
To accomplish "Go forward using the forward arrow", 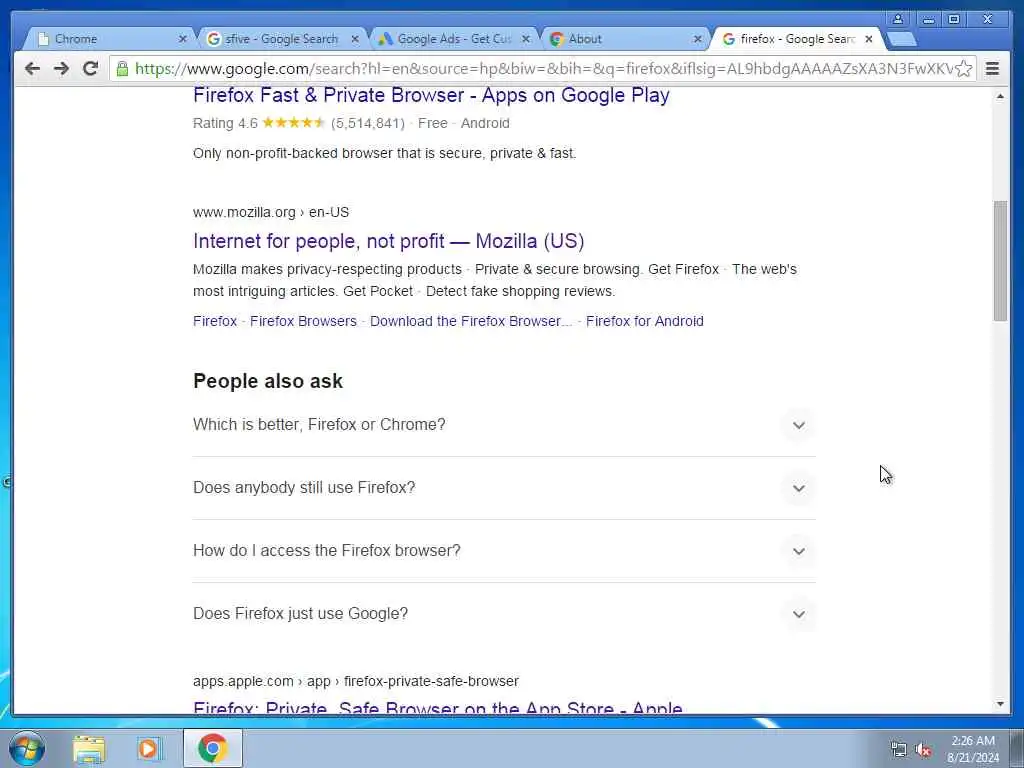I will pyautogui.click(x=61, y=69).
